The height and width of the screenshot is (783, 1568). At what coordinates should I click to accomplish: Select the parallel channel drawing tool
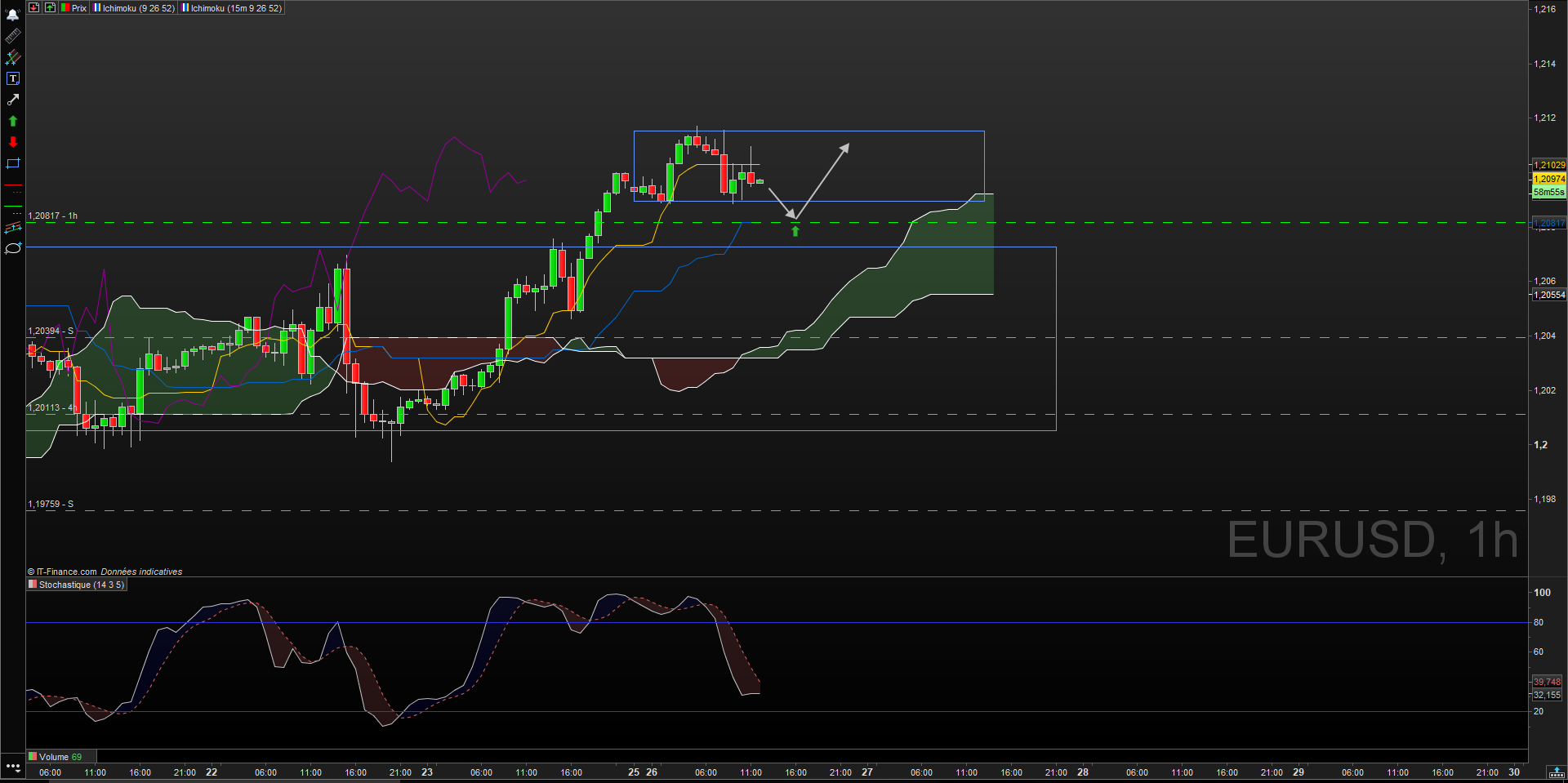click(13, 227)
